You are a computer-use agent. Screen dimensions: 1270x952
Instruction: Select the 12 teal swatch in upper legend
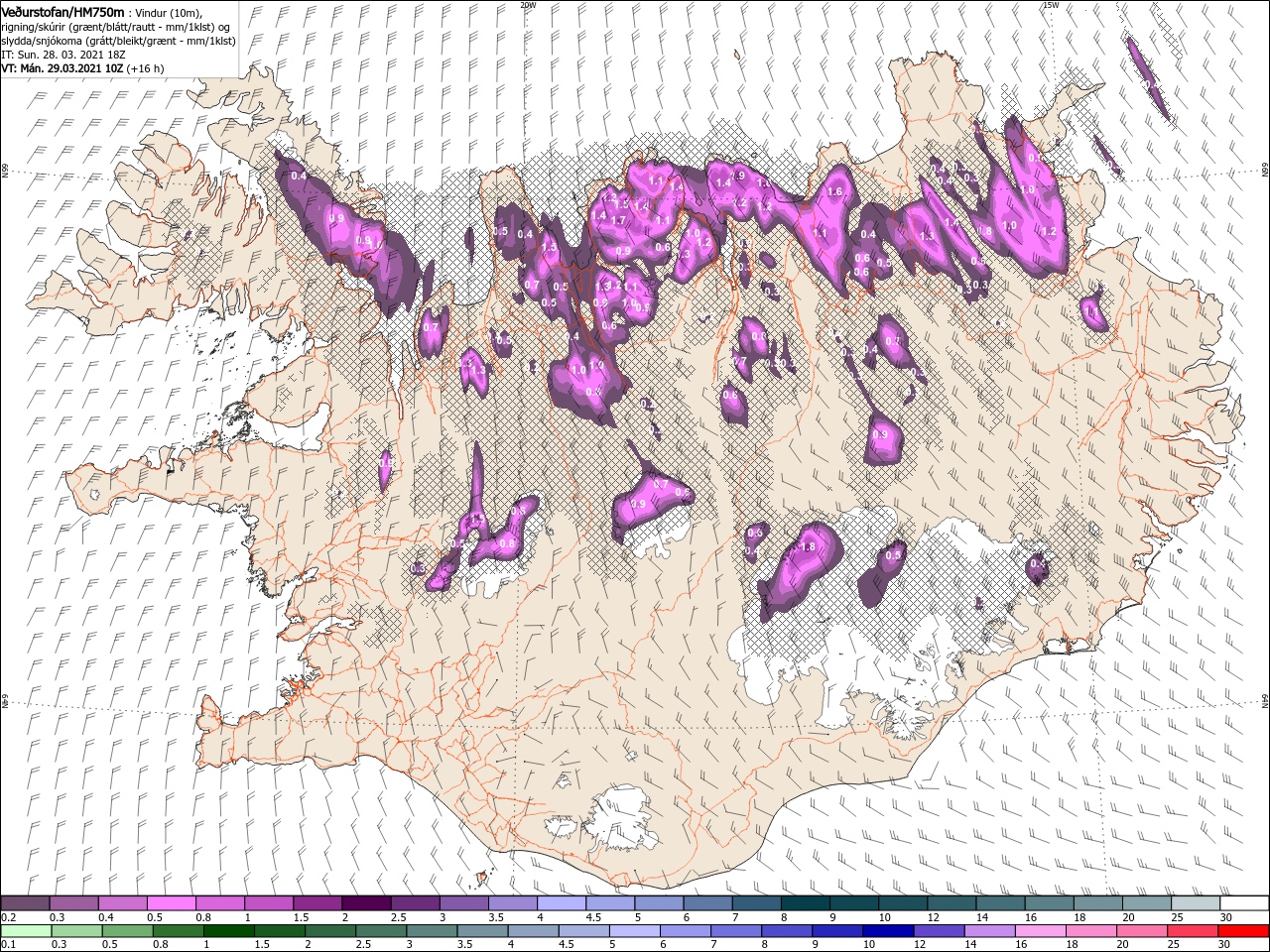tap(952, 903)
